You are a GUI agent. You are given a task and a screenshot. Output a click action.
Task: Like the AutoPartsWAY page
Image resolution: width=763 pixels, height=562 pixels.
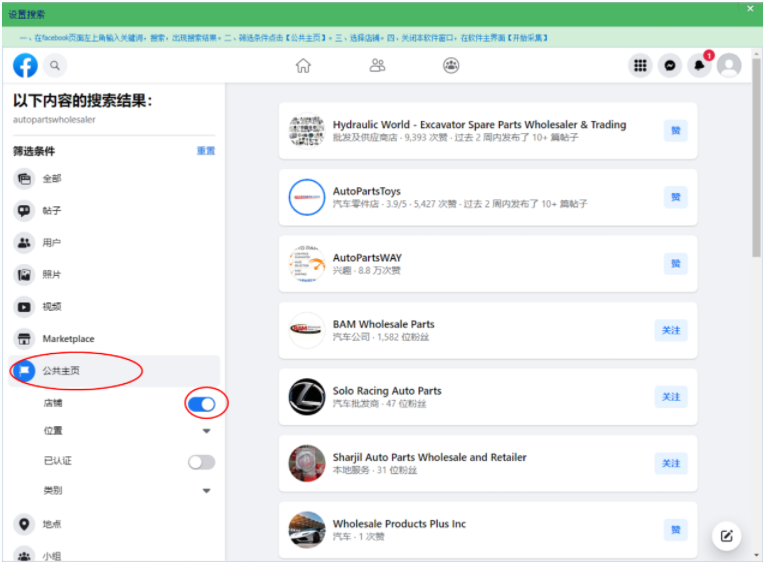tap(676, 264)
